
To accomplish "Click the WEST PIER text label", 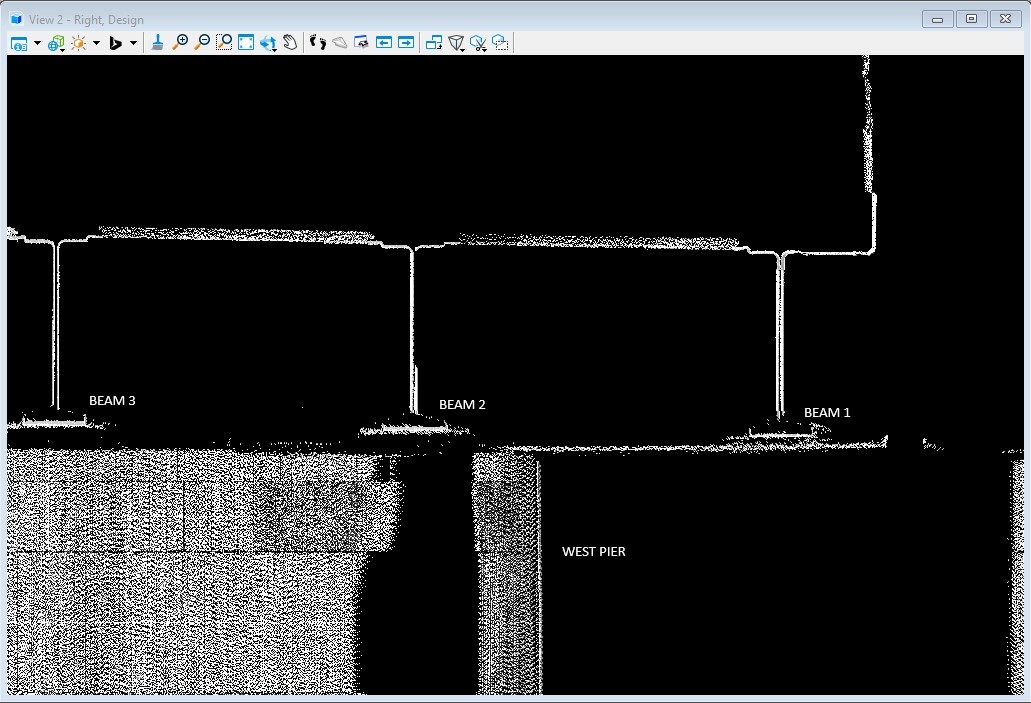I will [x=593, y=552].
